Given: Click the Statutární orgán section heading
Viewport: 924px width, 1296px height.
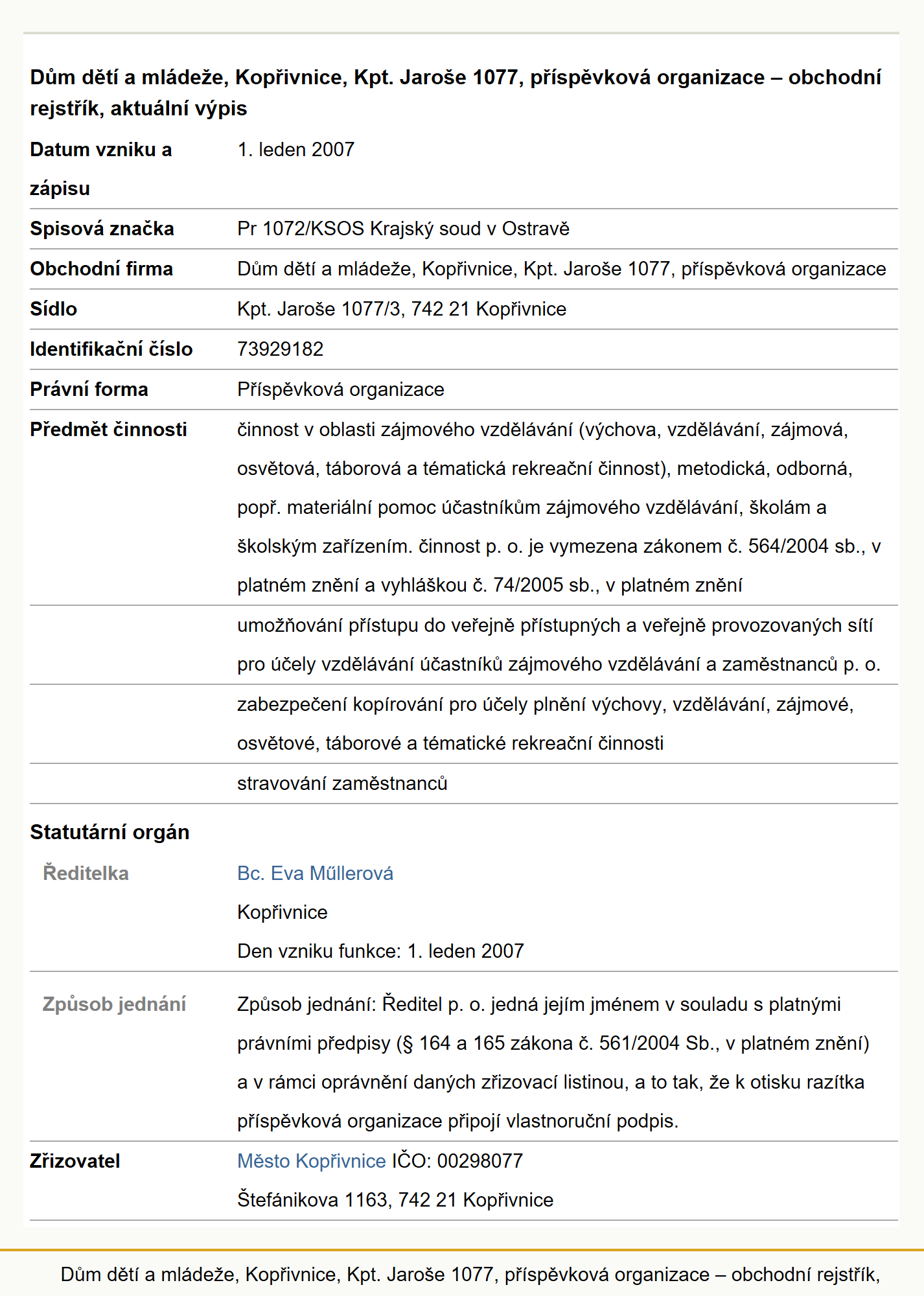Looking at the screenshot, I should point(110,832).
